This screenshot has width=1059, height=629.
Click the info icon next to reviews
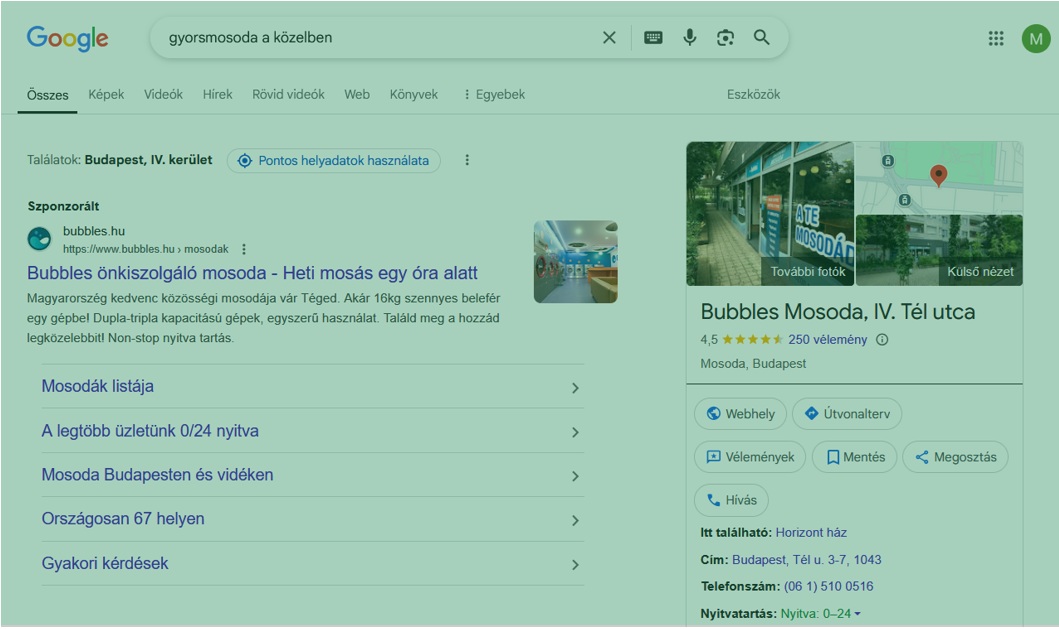click(882, 340)
